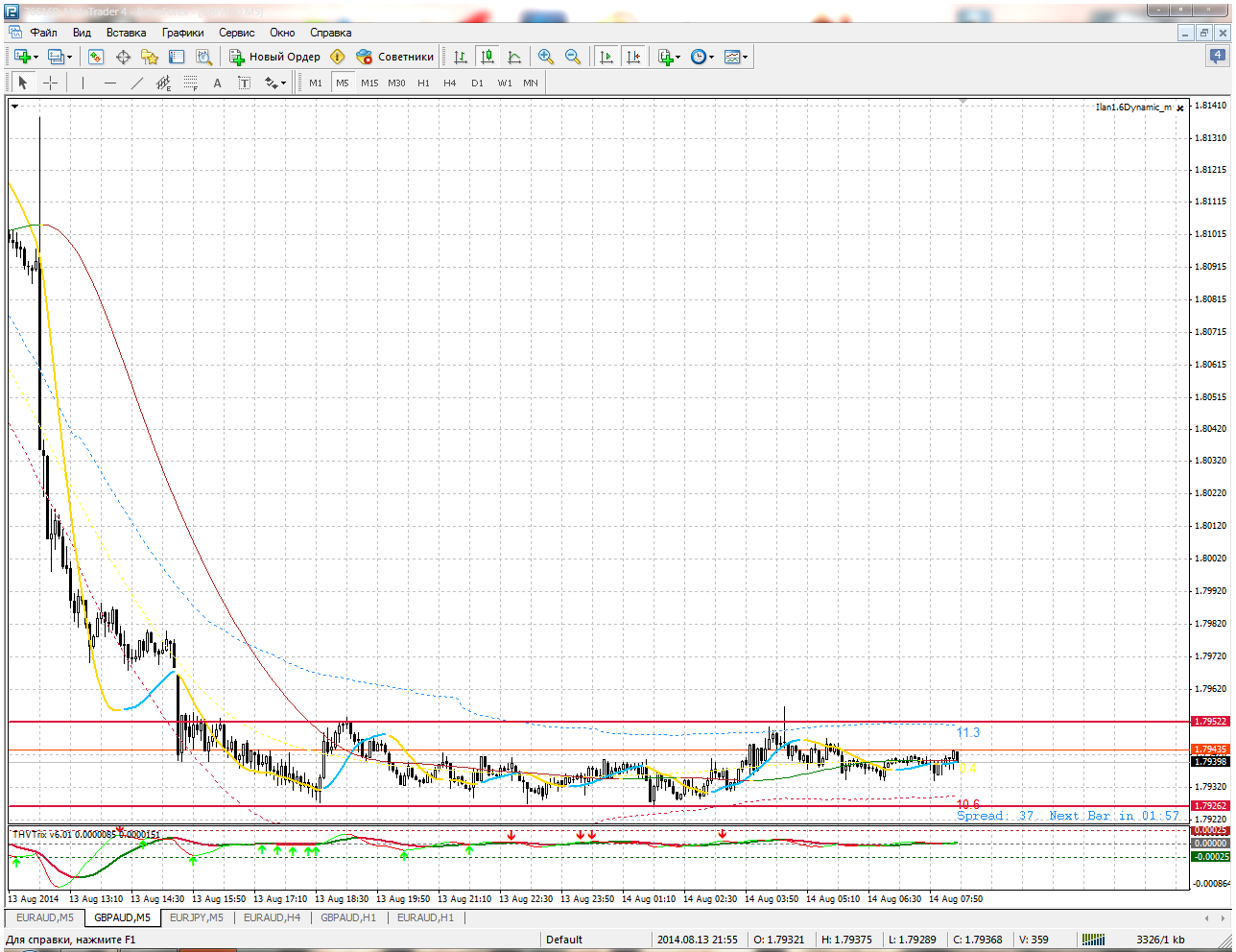Open the Navigator folder-star icon
The width and height of the screenshot is (1236, 952).
150,57
